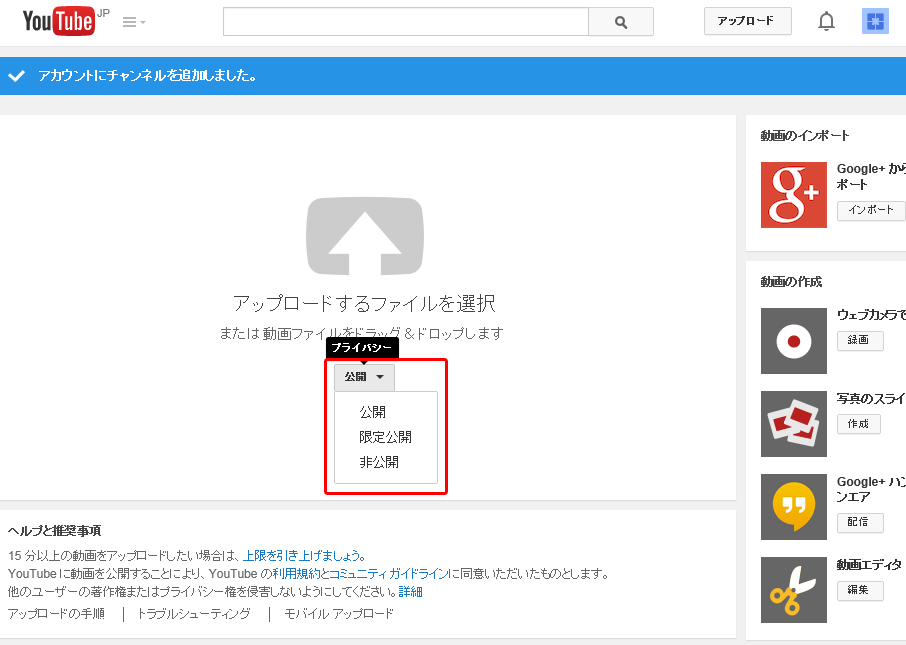Screen dimensions: 906x645
Task: Click the YouTube logo
Action: coord(58,21)
